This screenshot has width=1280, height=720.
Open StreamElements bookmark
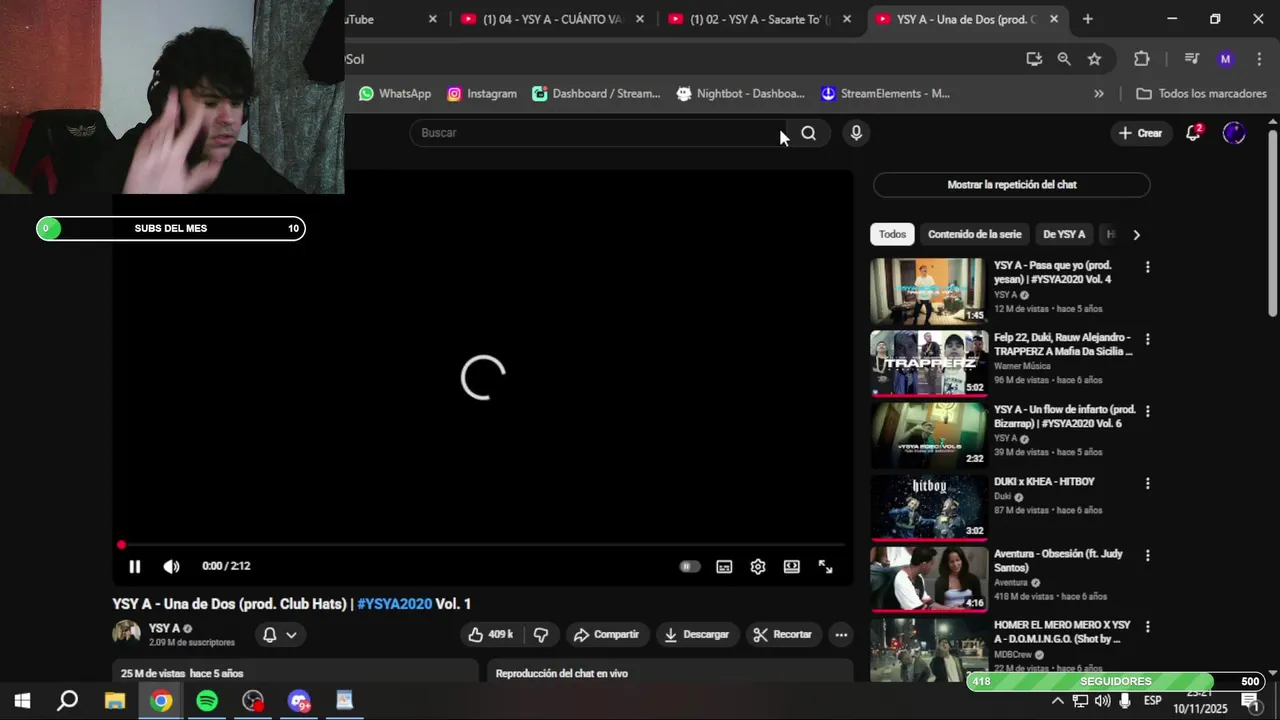point(885,94)
